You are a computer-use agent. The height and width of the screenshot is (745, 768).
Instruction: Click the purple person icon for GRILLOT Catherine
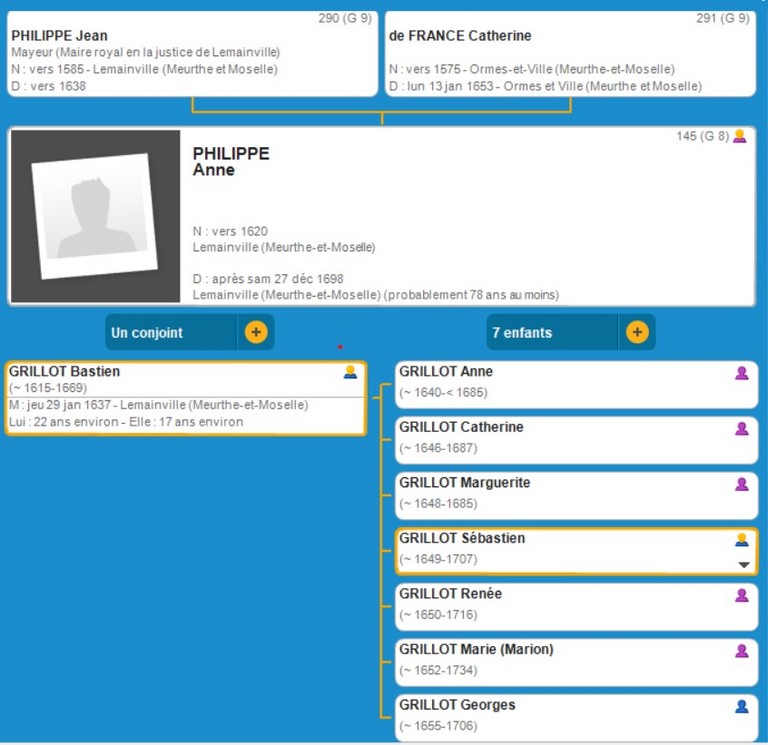coord(742,428)
